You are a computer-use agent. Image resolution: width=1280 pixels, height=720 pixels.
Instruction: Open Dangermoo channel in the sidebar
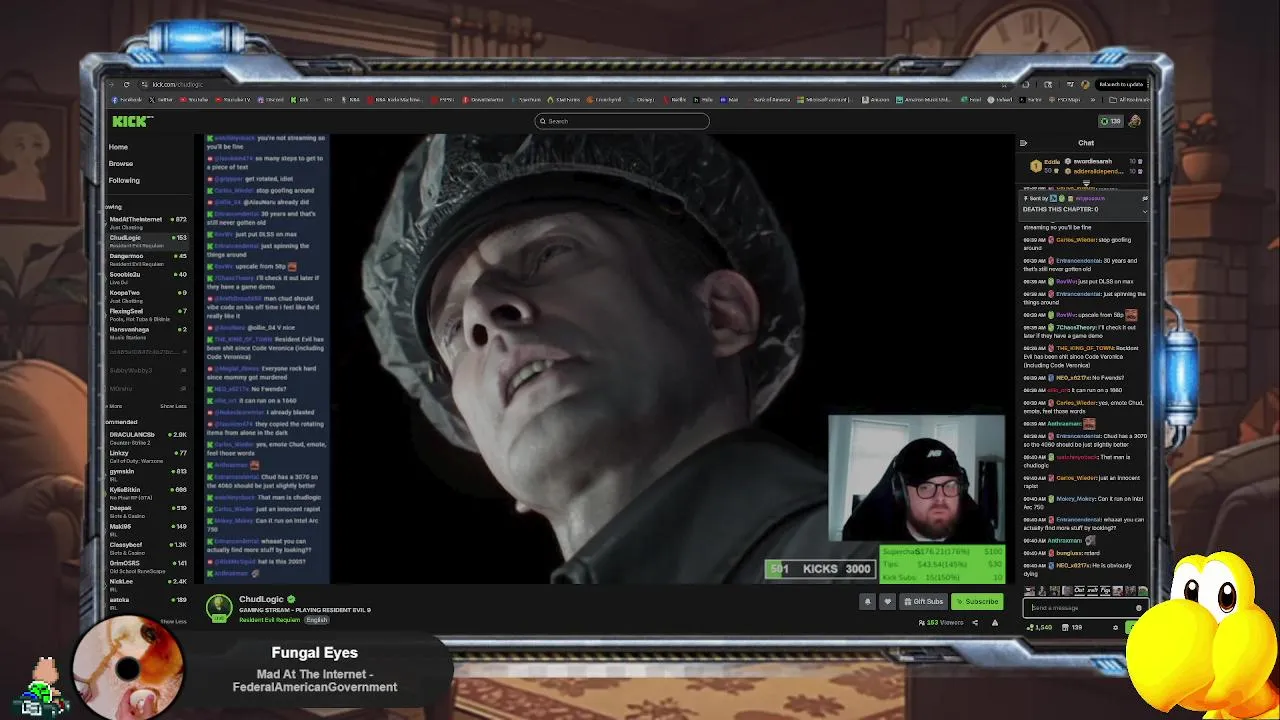click(x=148, y=259)
